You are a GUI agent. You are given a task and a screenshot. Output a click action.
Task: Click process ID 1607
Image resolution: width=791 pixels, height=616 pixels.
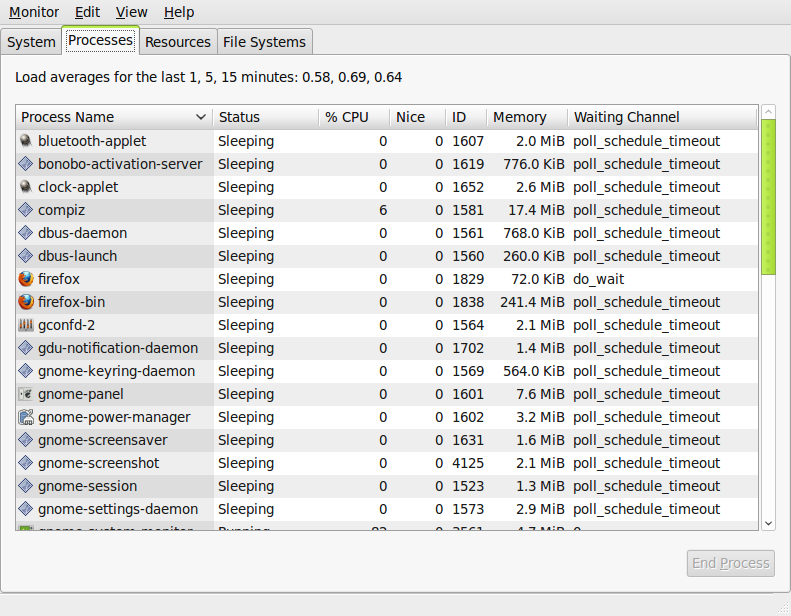tap(468, 141)
